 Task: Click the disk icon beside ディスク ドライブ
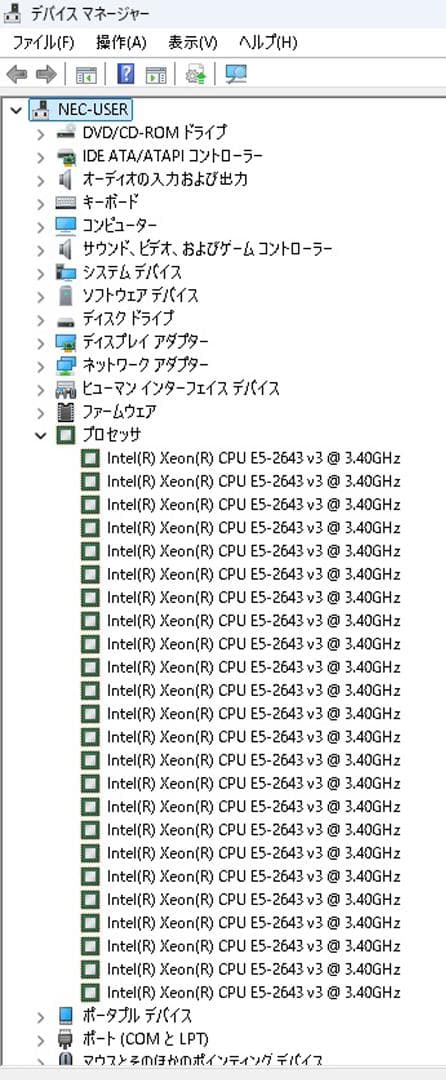click(x=66, y=320)
